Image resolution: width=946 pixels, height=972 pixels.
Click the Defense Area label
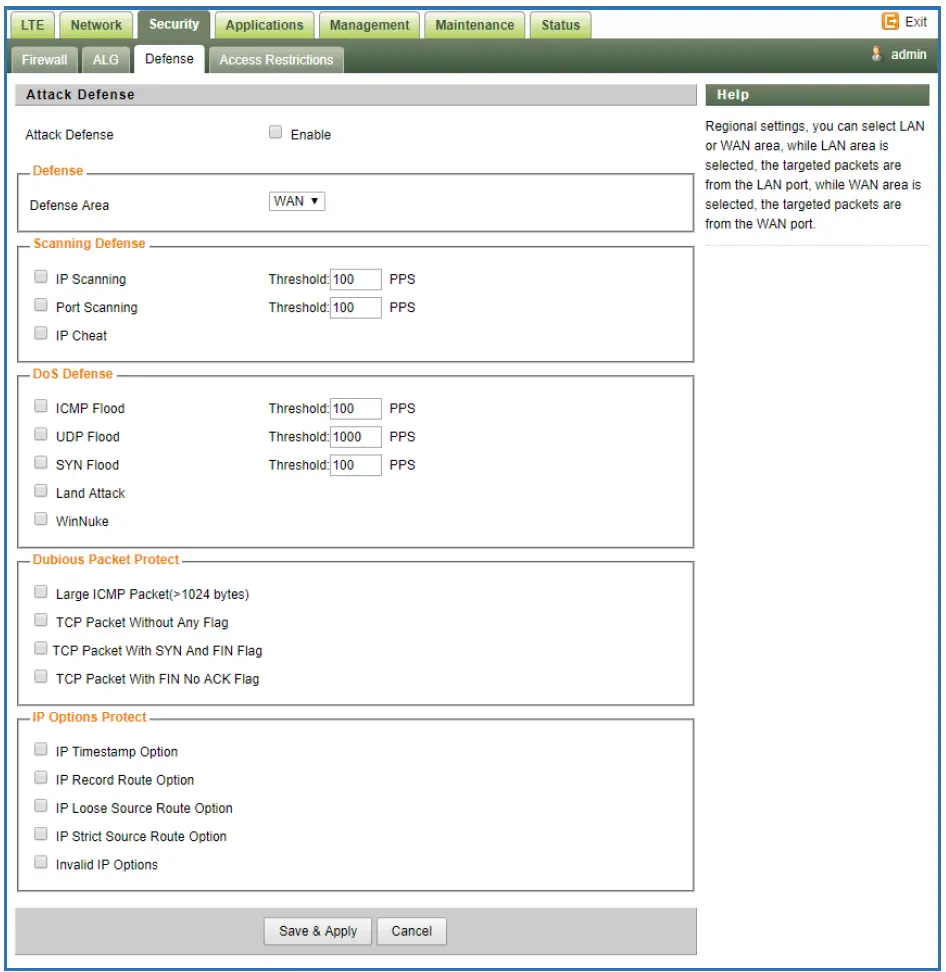pos(69,205)
